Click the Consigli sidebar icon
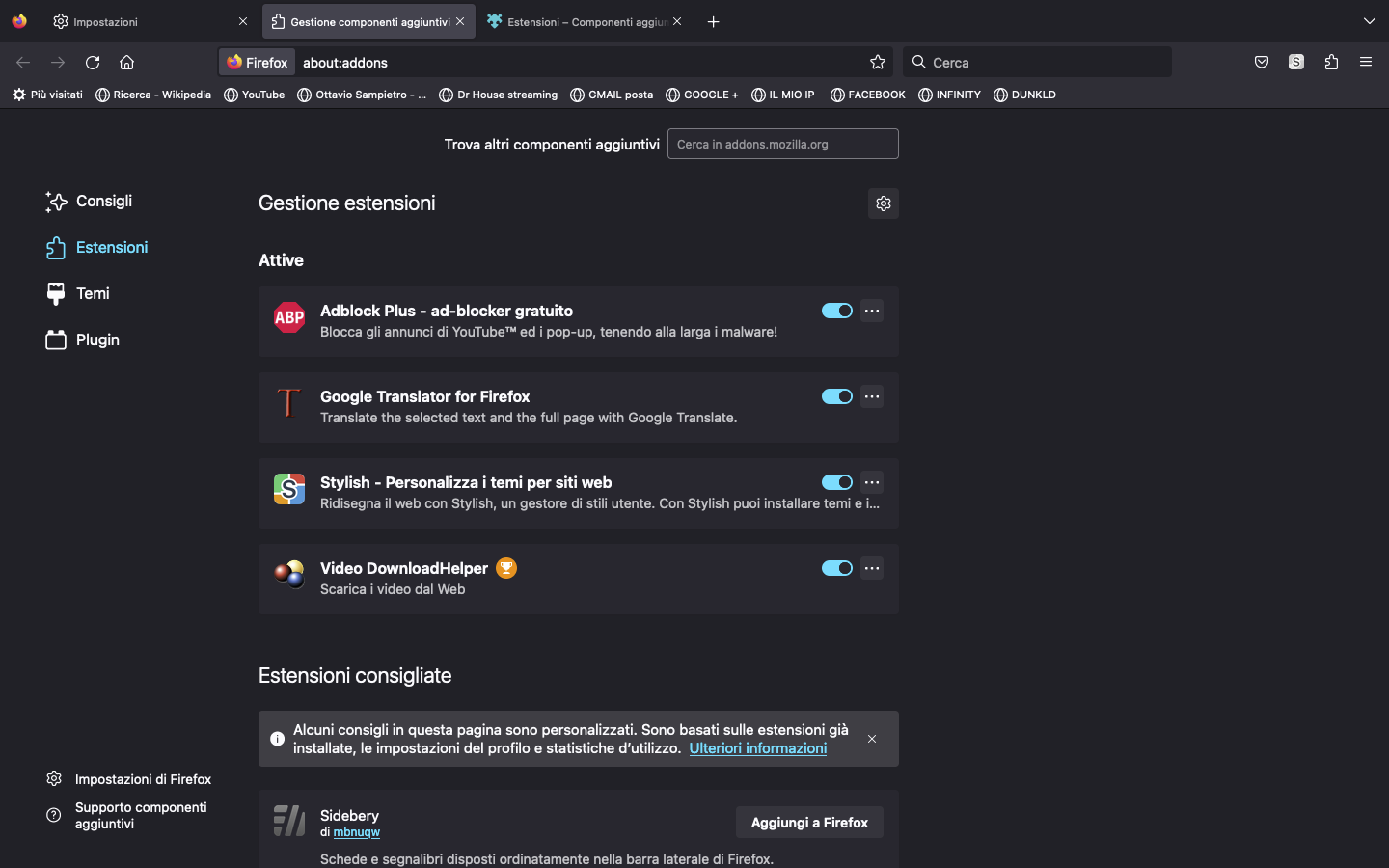 (x=54, y=202)
